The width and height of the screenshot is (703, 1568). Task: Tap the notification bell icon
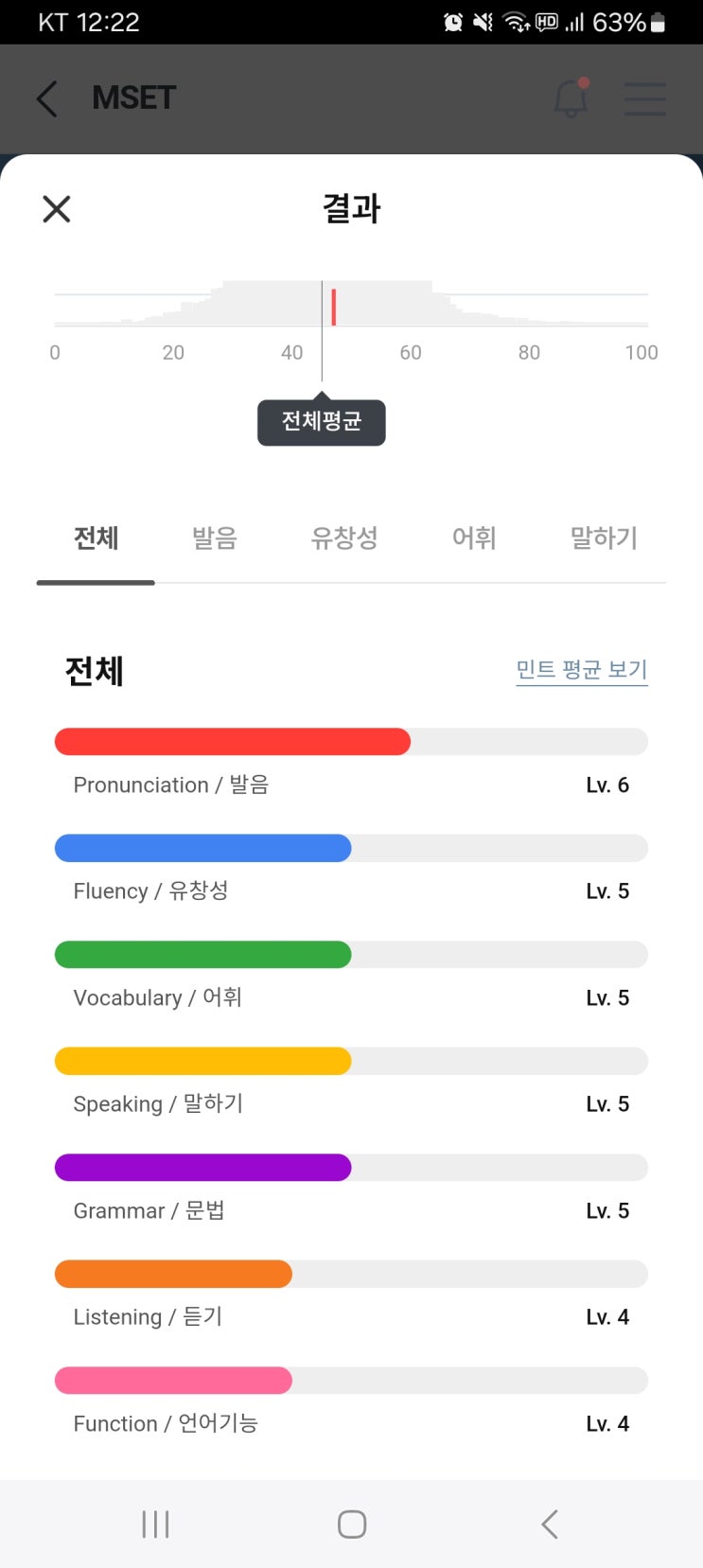[x=571, y=97]
